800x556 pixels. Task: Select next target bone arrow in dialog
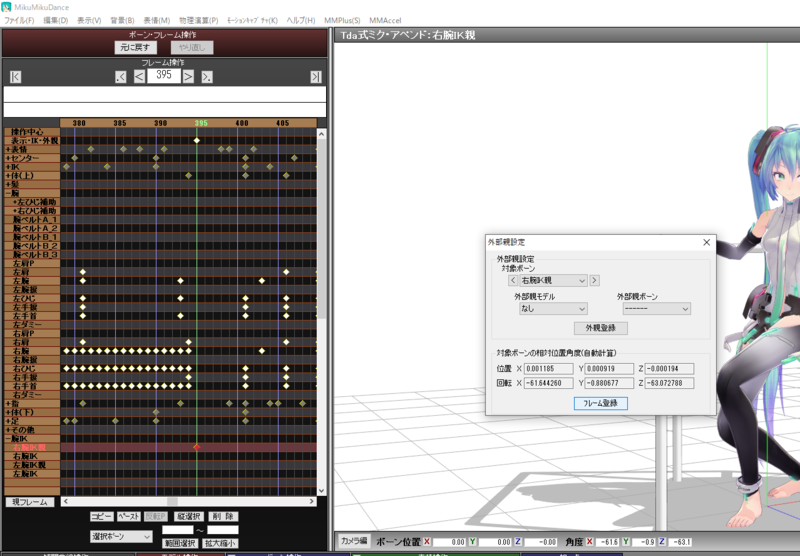(594, 280)
